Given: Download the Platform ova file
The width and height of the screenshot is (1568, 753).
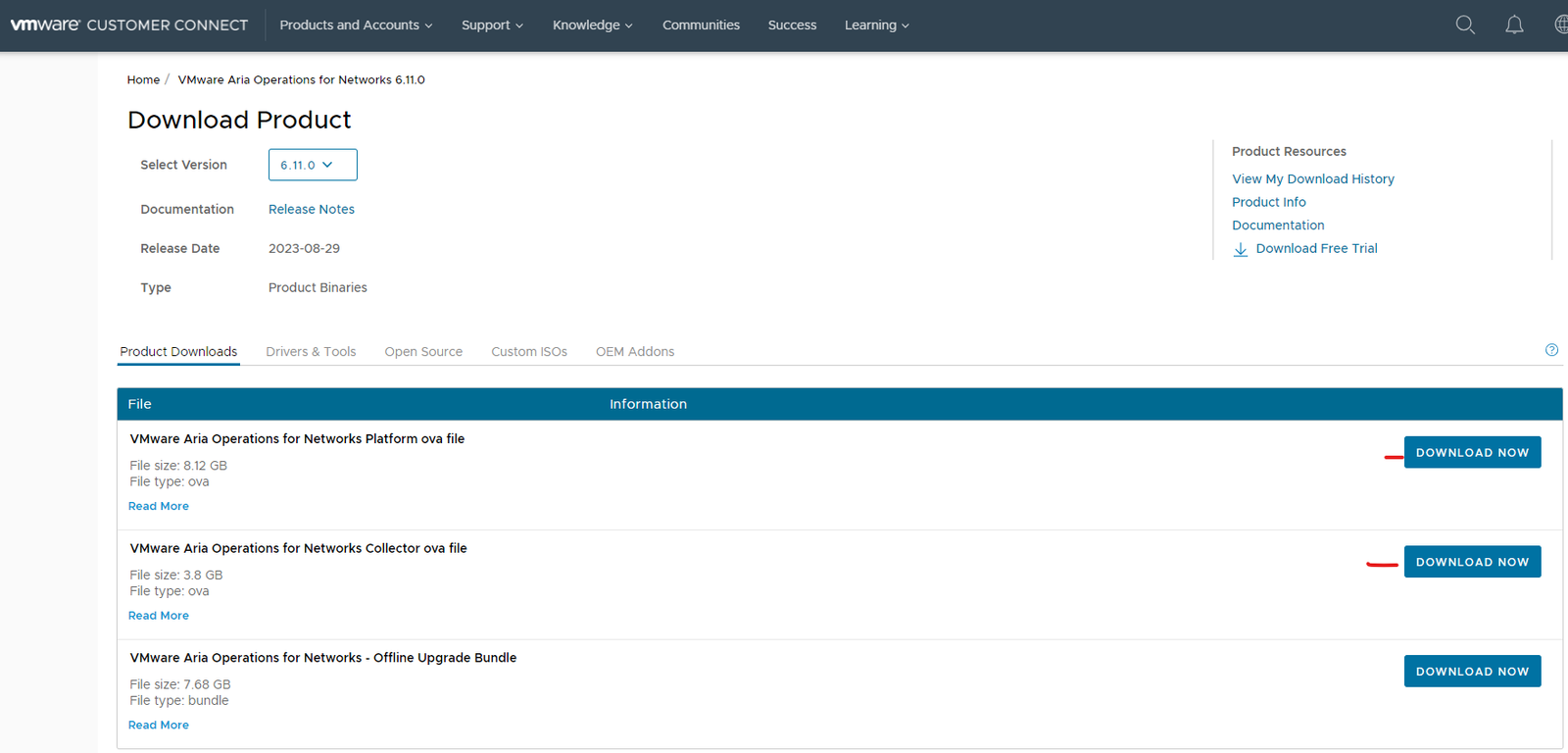Looking at the screenshot, I should 1472,452.
